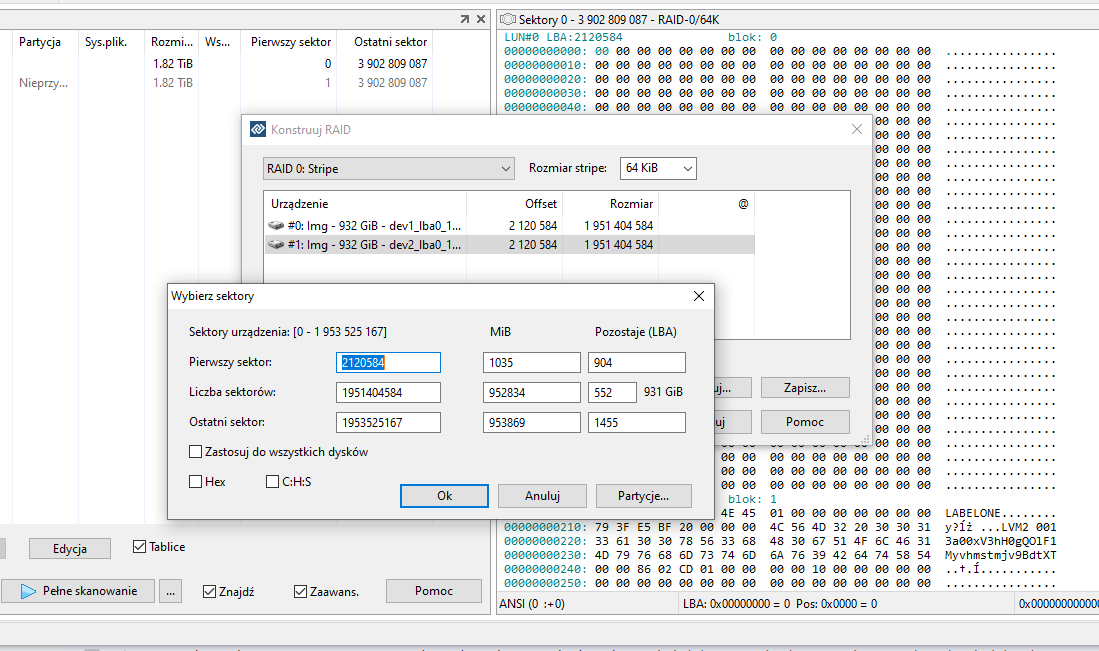This screenshot has width=1099, height=651.
Task: Click the Konstruuj RAID dialog logo icon
Action: (258, 130)
